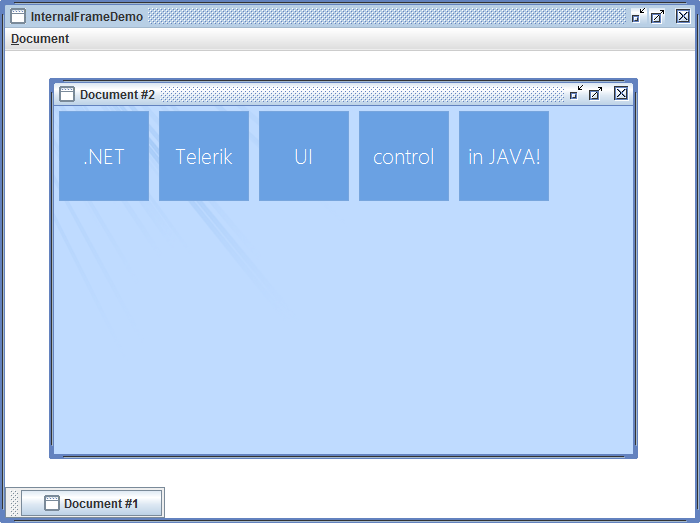Open the Document menu
Viewport: 700px width, 523px height.
click(x=40, y=39)
